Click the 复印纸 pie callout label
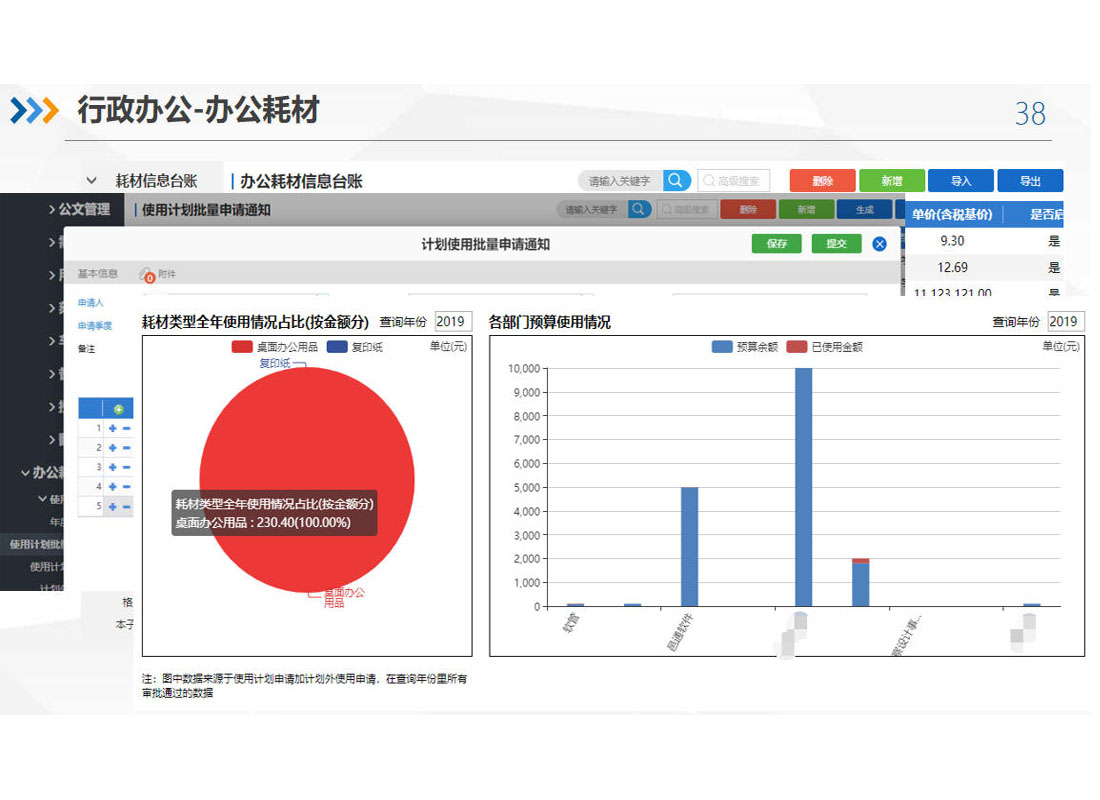Image resolution: width=1100 pixels, height=800 pixels. point(274,363)
